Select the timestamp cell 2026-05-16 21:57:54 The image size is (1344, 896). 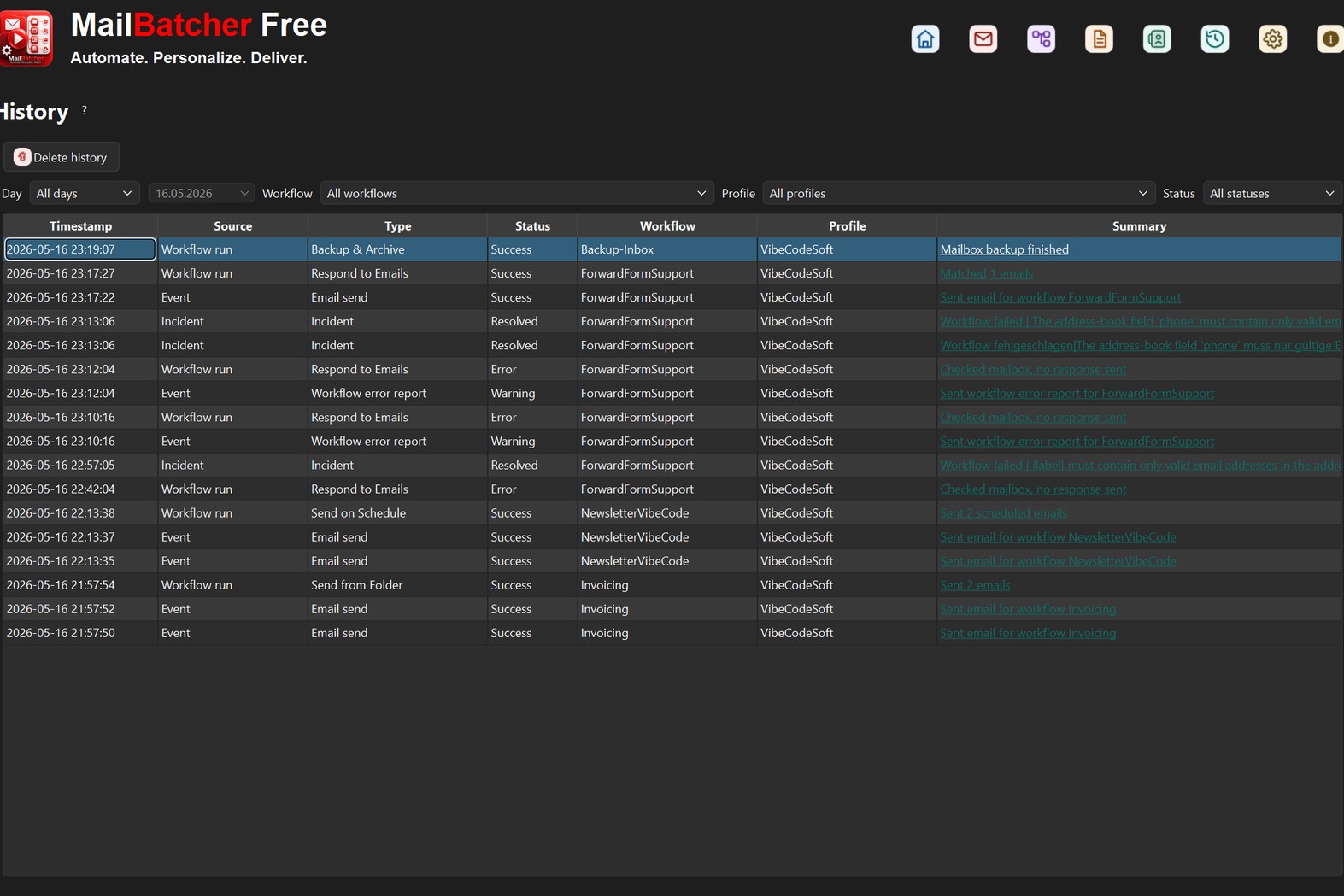(x=80, y=585)
